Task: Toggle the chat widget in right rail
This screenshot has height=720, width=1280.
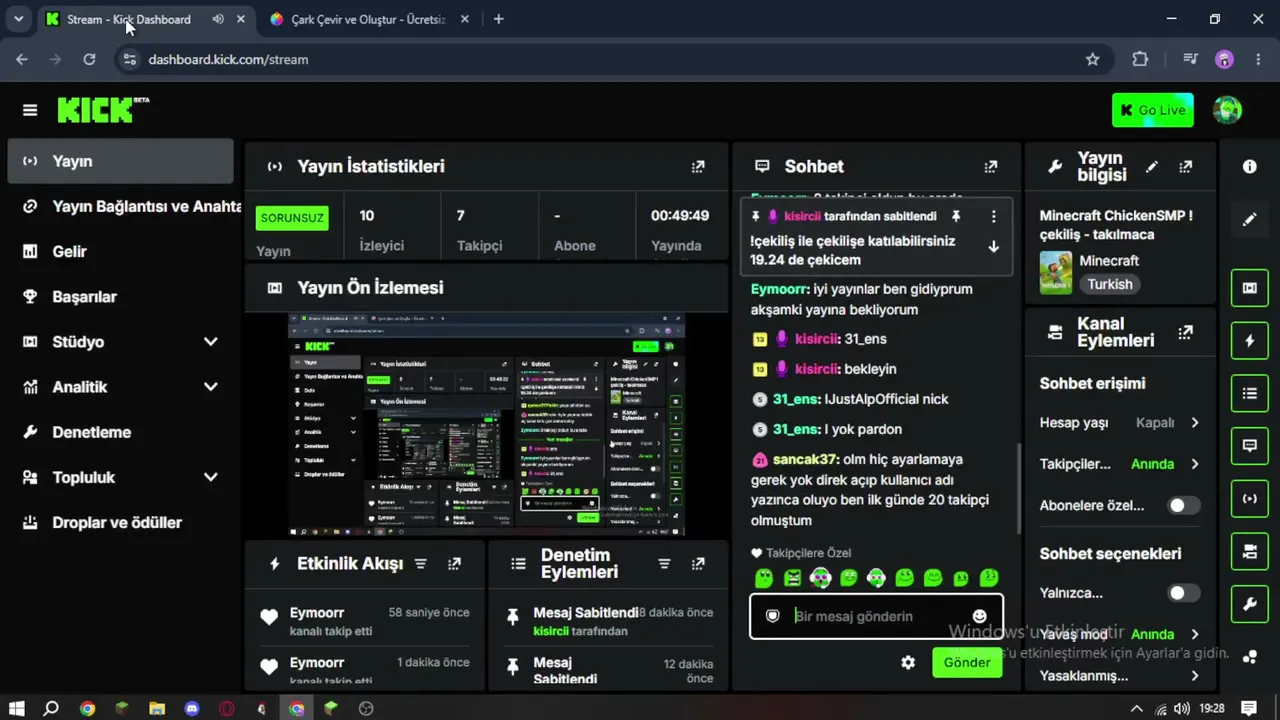Action: pos(1249,446)
